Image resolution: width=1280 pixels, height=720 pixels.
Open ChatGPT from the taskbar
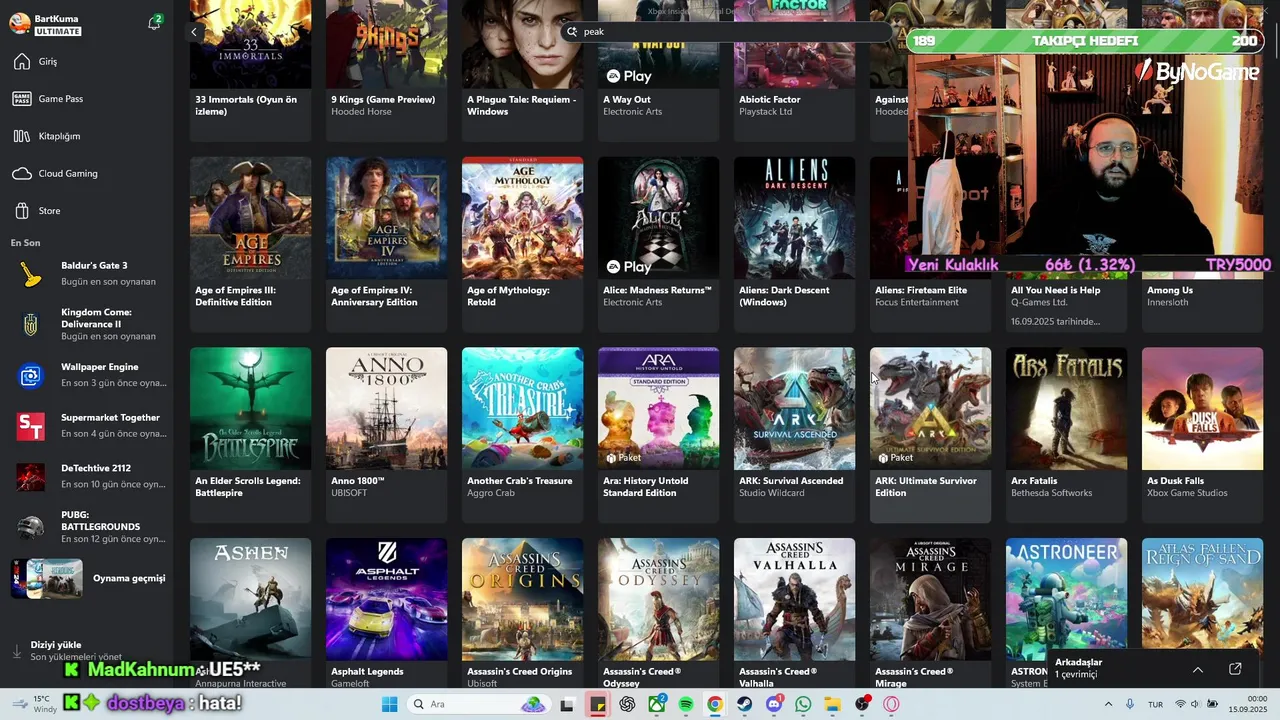pos(627,704)
